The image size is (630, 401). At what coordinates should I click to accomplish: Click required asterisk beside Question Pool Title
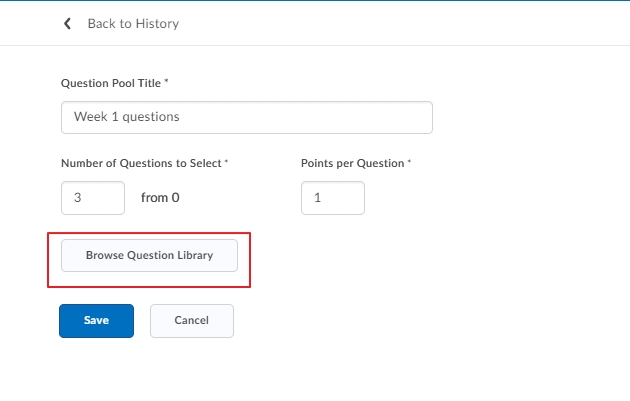coord(166,81)
